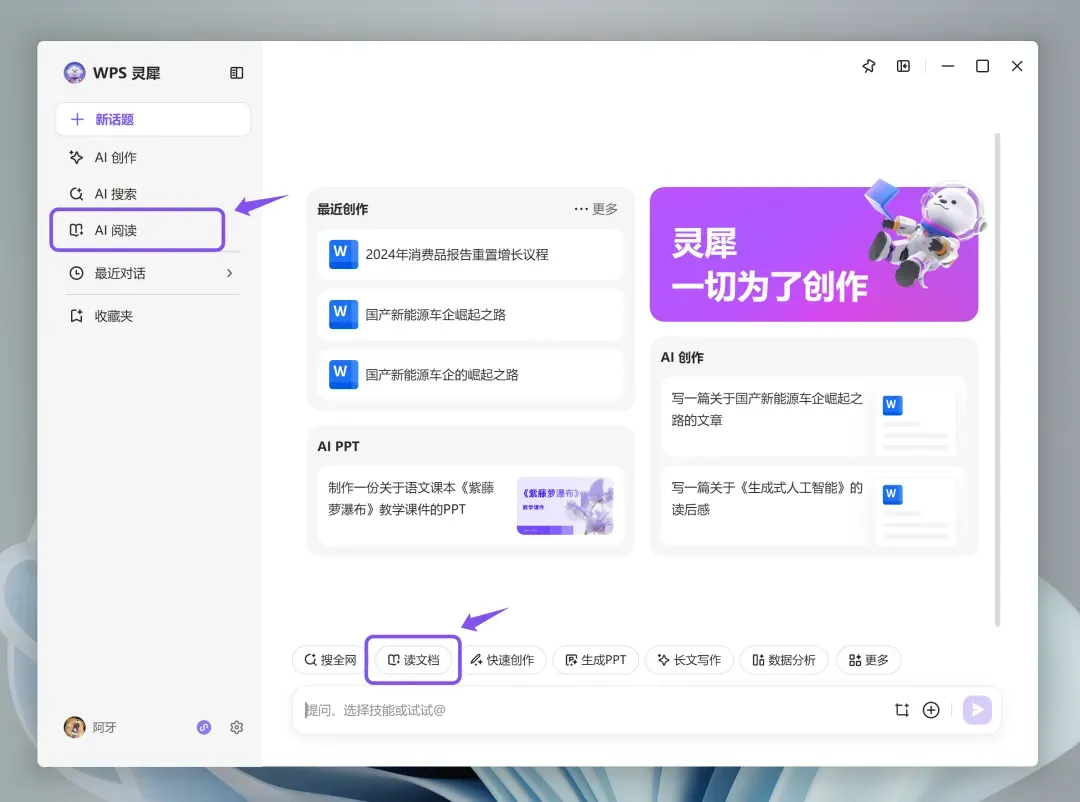Start a 新话题
This screenshot has height=802, width=1080.
pos(153,119)
